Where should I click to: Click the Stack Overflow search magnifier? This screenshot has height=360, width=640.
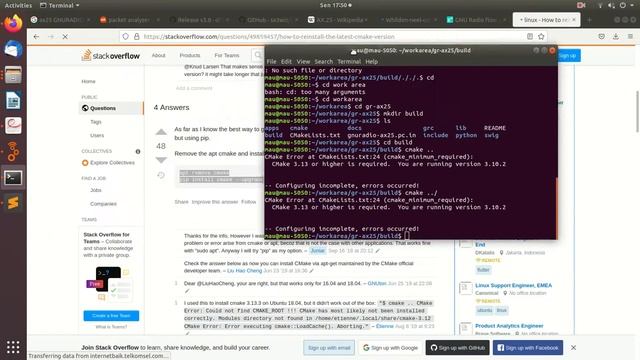(x=258, y=55)
